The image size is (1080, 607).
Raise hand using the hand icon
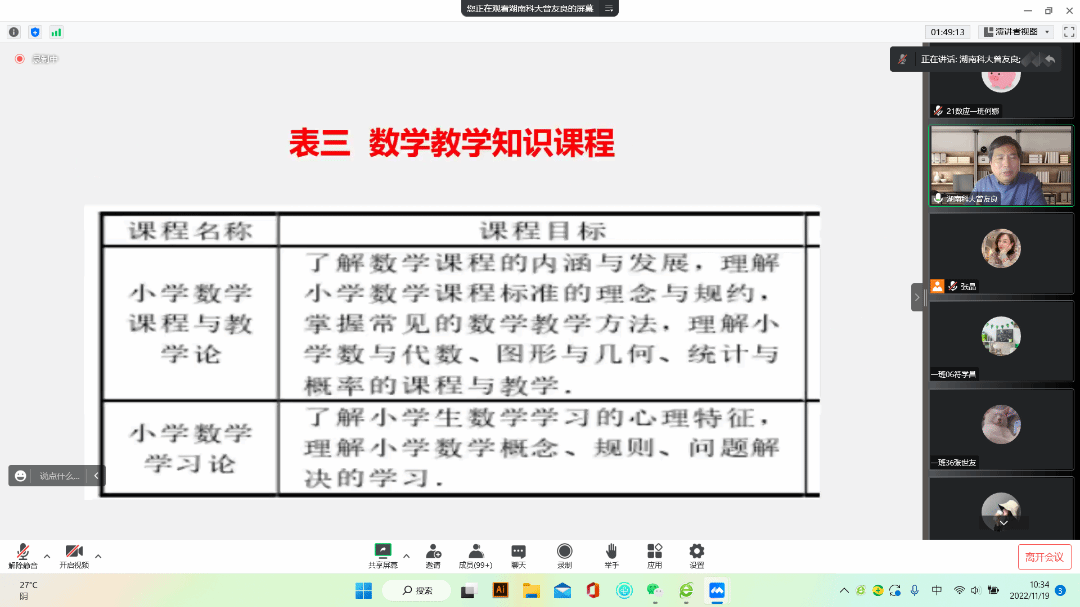coord(611,553)
